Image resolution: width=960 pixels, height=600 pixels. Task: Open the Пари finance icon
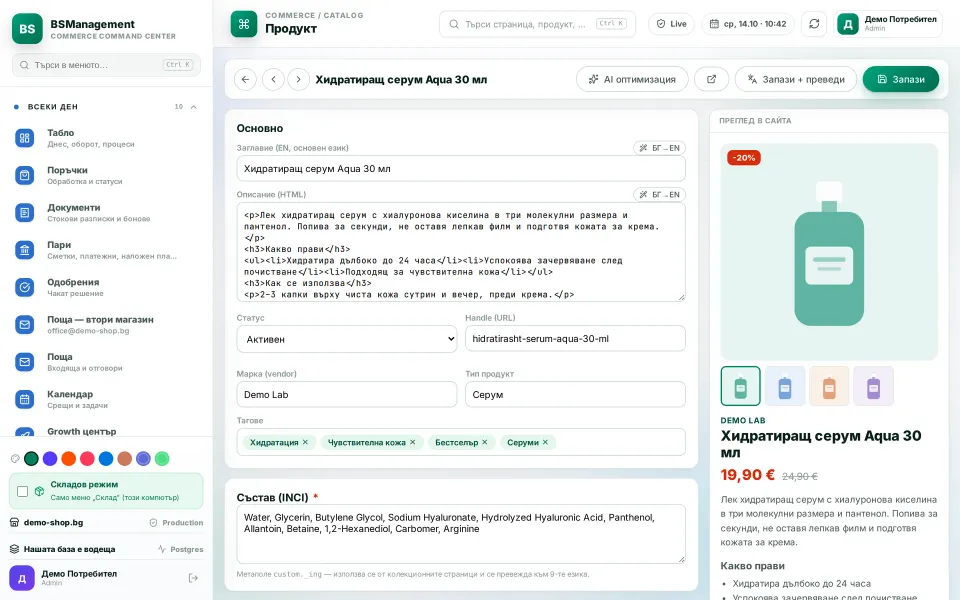pyautogui.click(x=24, y=250)
